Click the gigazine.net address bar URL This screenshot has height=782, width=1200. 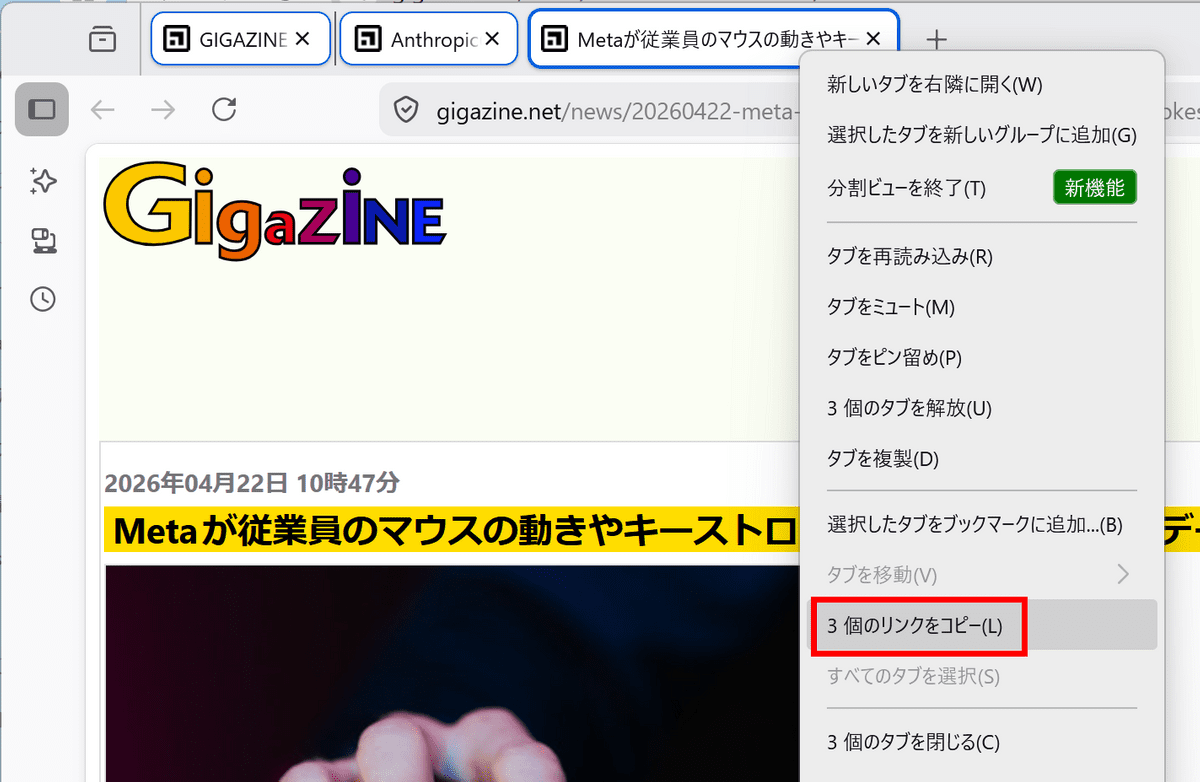coord(617,110)
